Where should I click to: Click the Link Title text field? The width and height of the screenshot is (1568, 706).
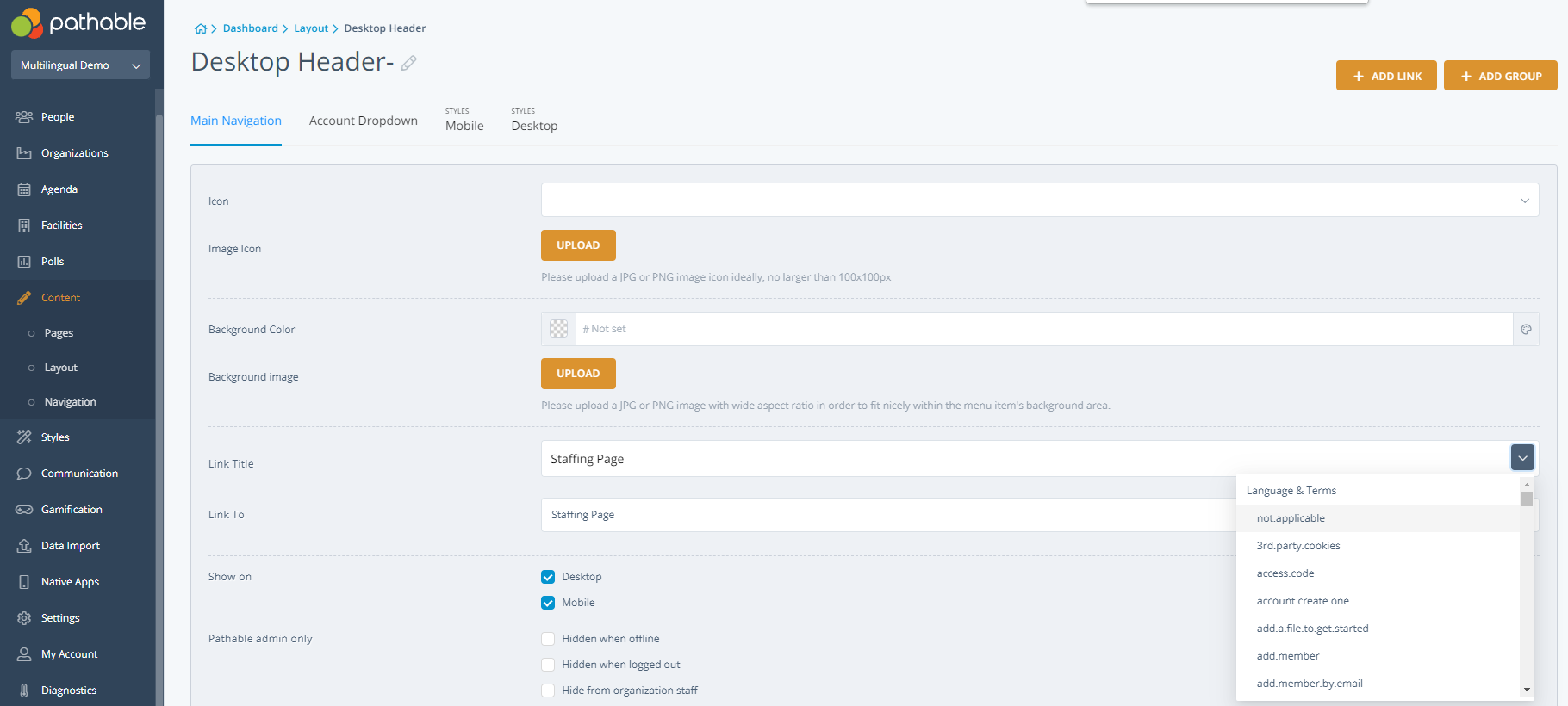coord(1025,458)
